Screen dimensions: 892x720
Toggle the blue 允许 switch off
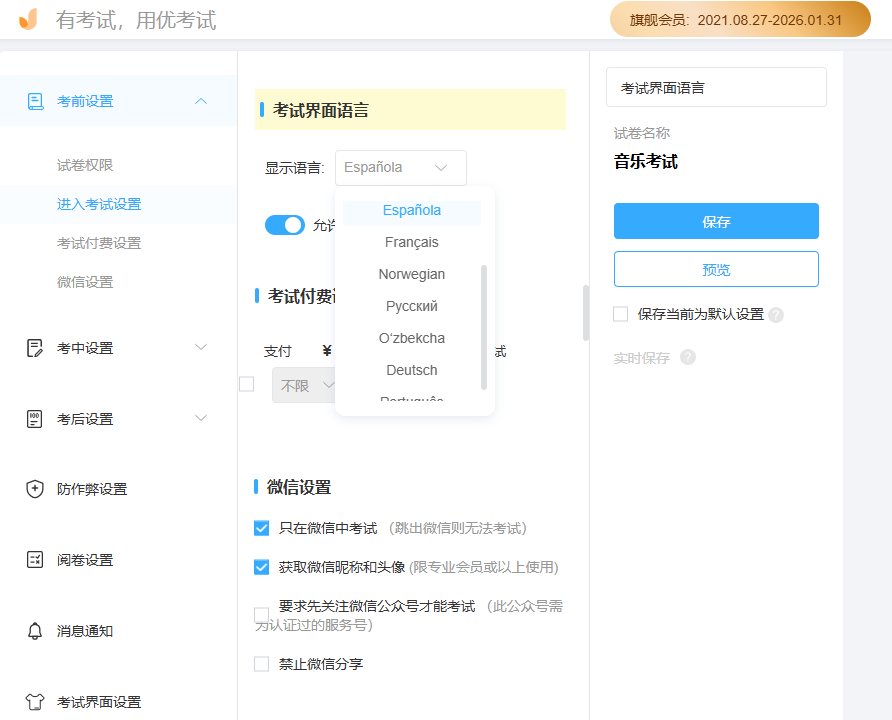click(285, 225)
